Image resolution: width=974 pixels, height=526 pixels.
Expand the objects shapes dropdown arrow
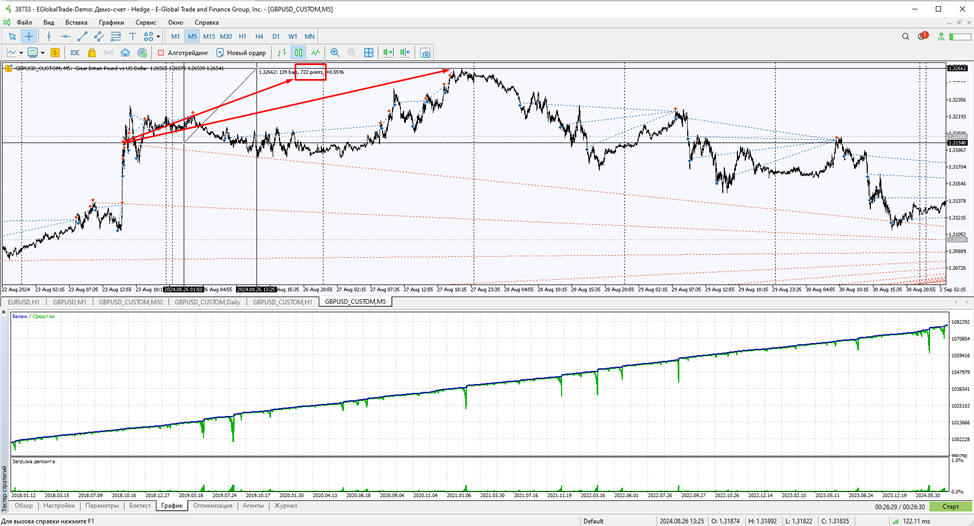point(158,37)
